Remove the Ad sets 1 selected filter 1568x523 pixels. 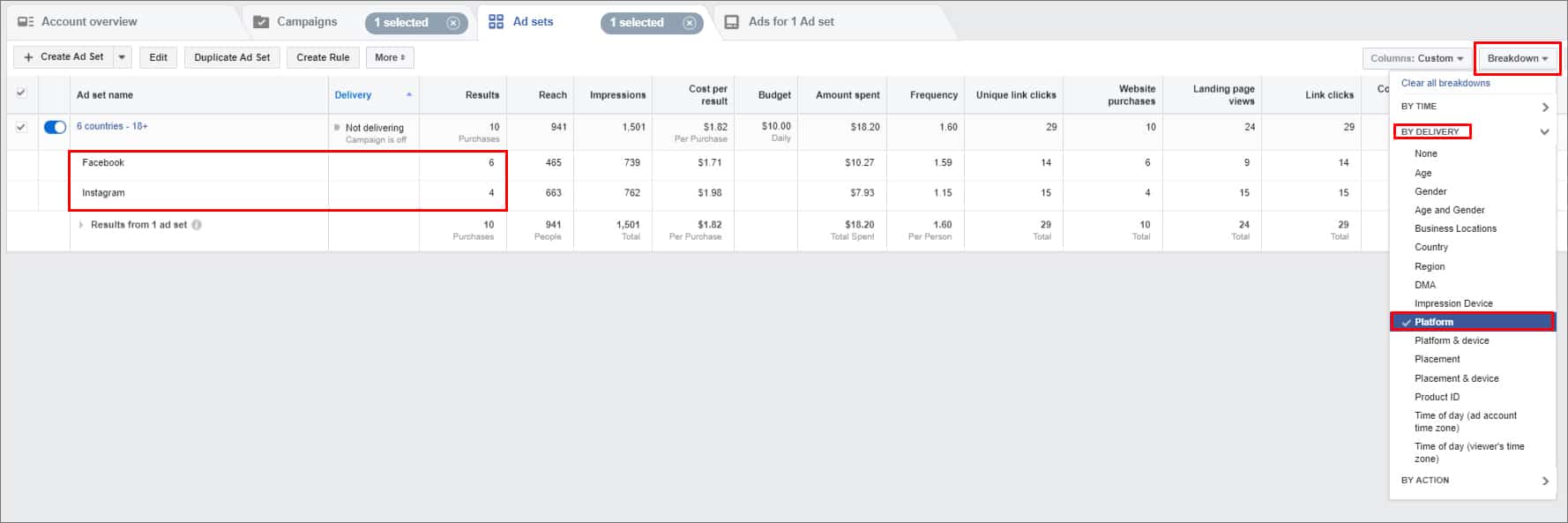coord(690,23)
